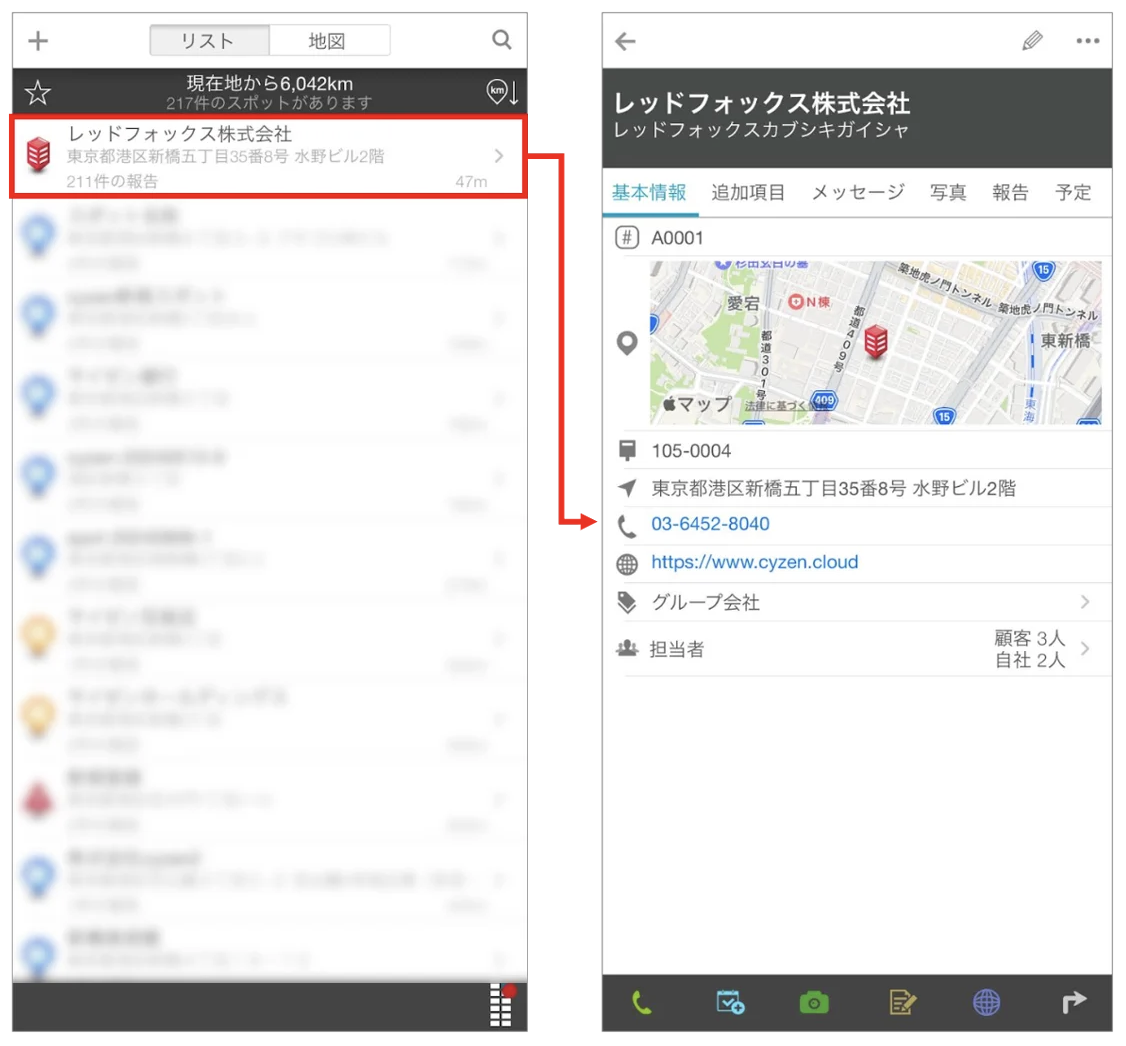Tap the calendar add schedule icon
1126x1046 pixels.
[x=730, y=1002]
